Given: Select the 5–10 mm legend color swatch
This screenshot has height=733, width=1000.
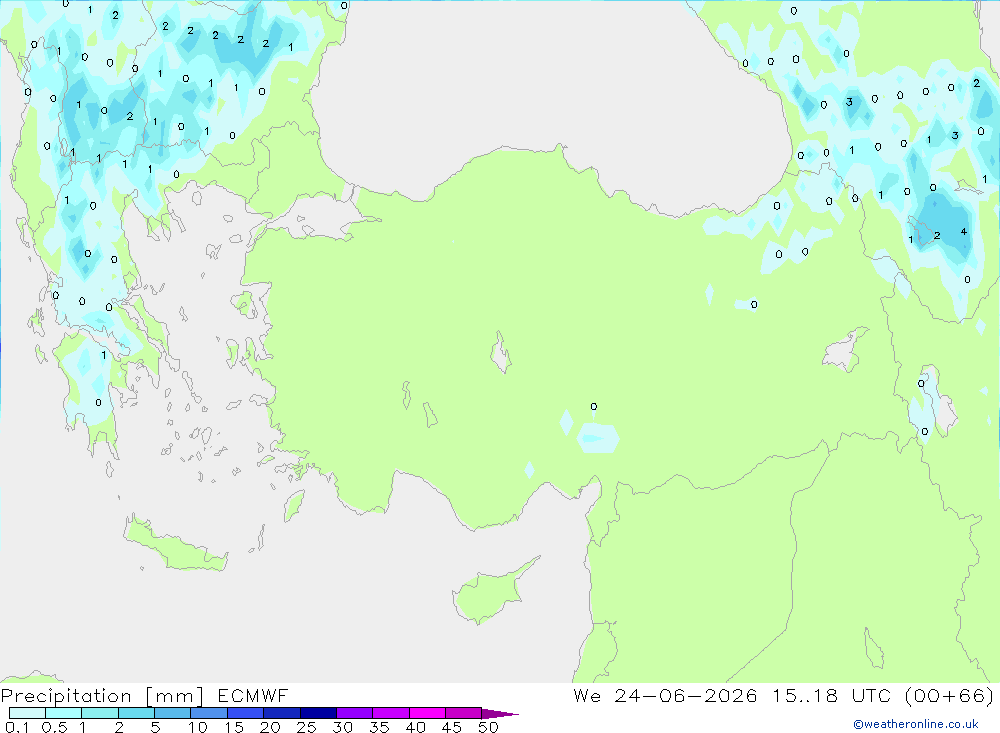Looking at the screenshot, I should (x=172, y=713).
